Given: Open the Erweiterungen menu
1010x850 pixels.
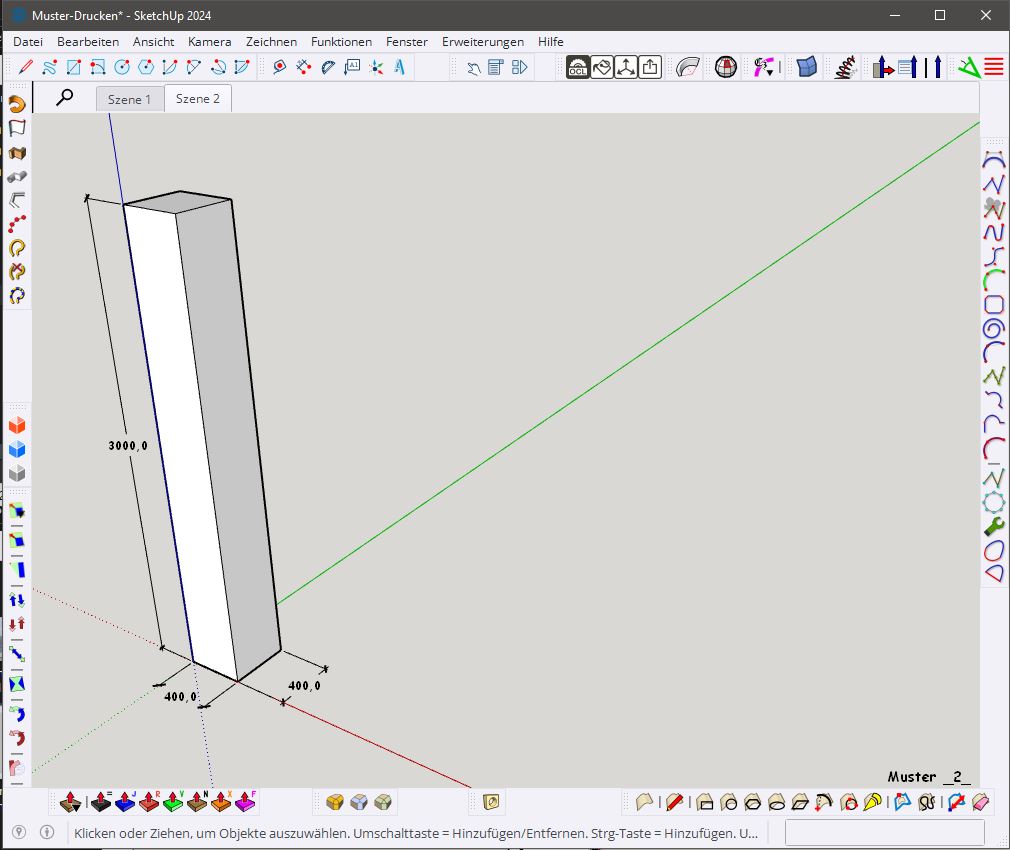Looking at the screenshot, I should point(483,42).
